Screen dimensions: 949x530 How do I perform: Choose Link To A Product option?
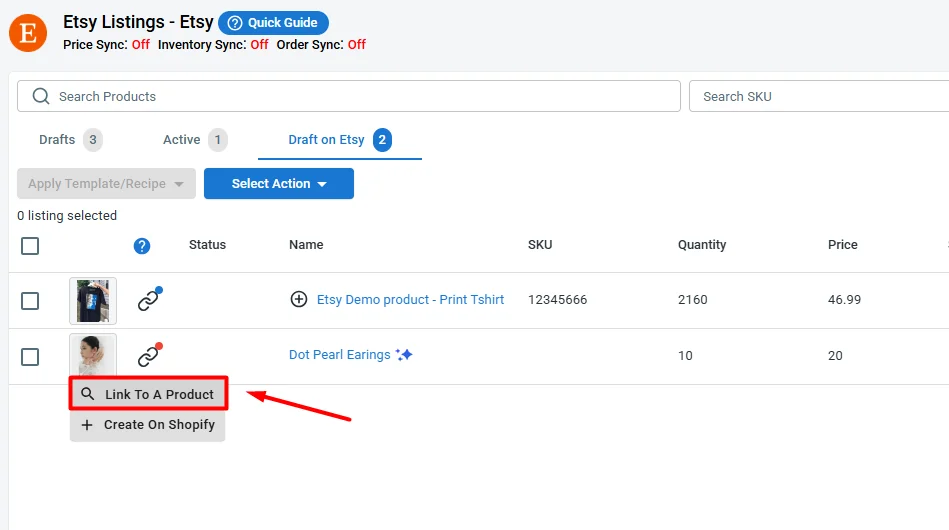point(149,394)
